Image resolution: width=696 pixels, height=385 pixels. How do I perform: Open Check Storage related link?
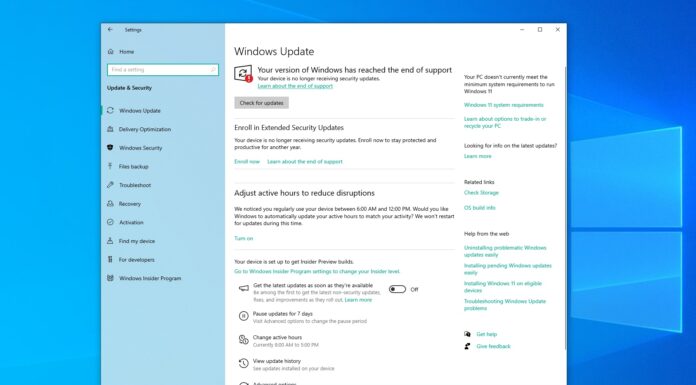(x=481, y=193)
